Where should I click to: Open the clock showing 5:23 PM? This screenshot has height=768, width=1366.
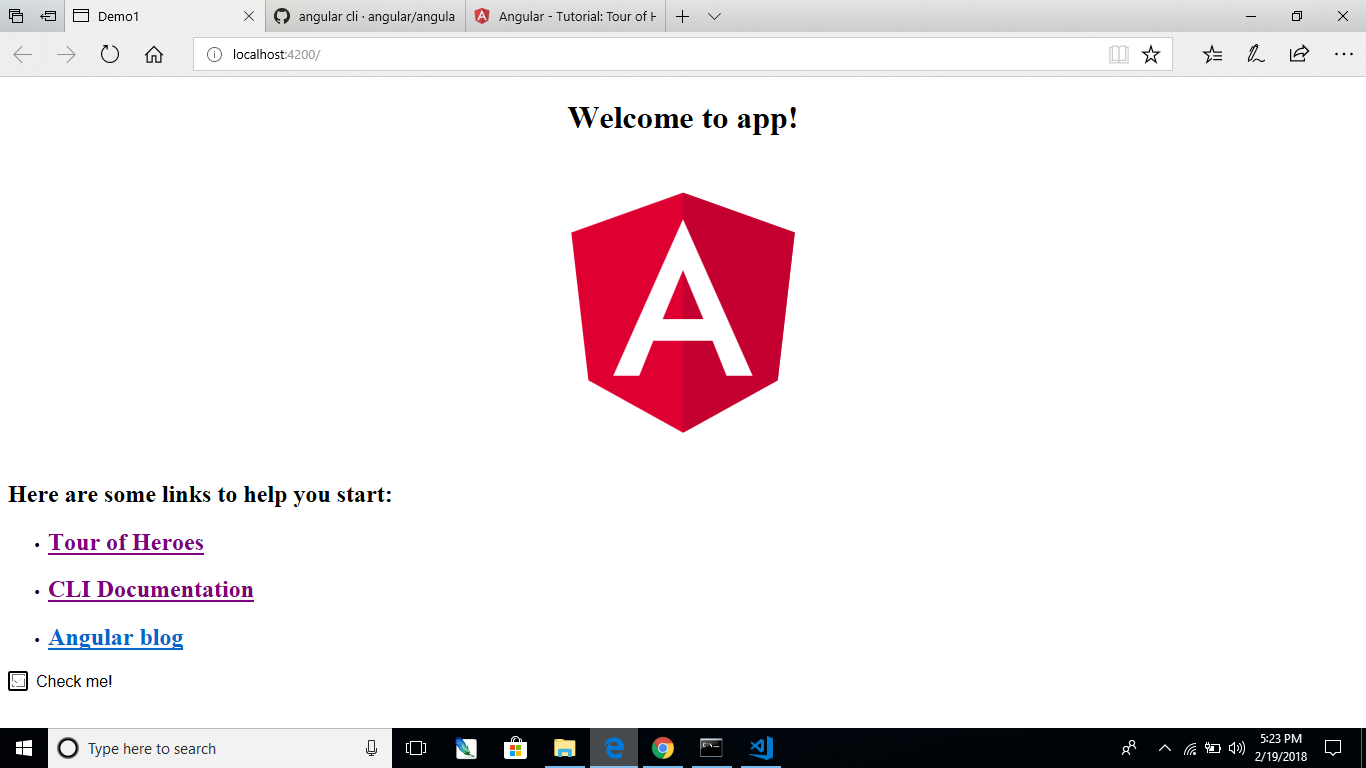click(1281, 748)
